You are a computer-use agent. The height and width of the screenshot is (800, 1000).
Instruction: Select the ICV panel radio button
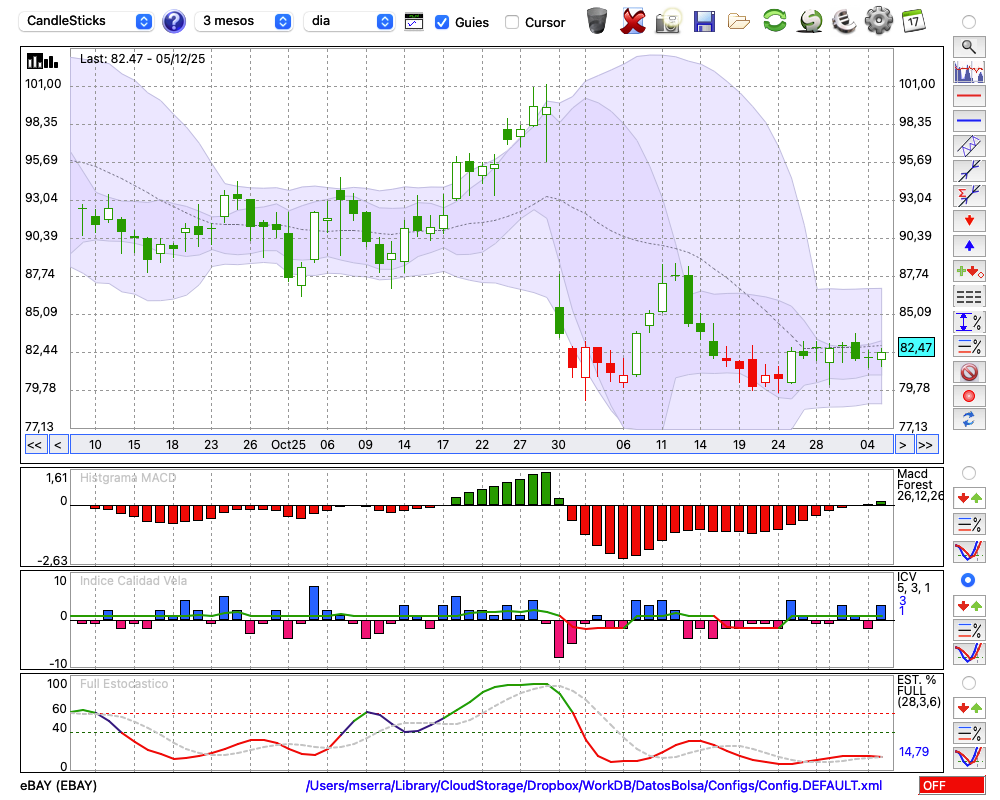click(x=968, y=580)
